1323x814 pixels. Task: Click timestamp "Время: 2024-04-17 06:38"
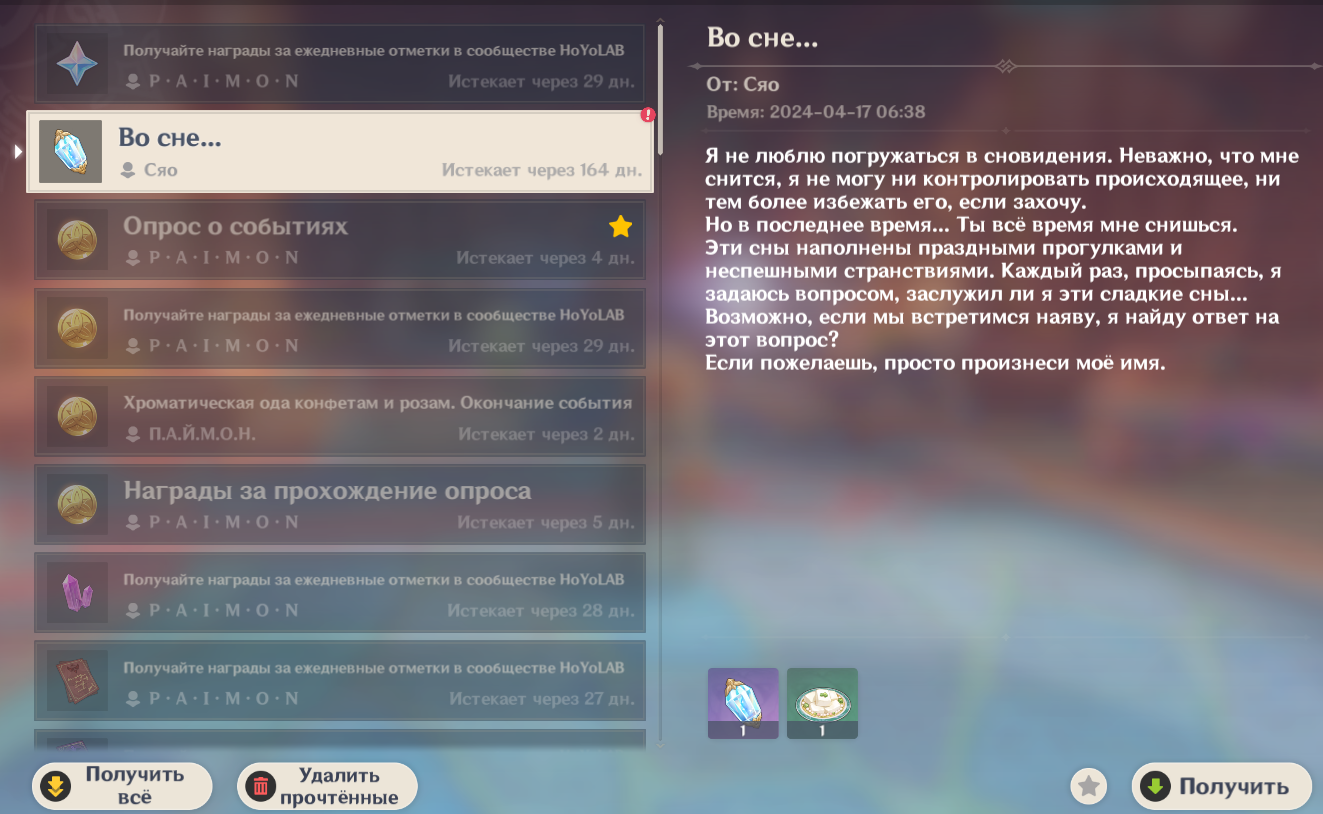(816, 112)
